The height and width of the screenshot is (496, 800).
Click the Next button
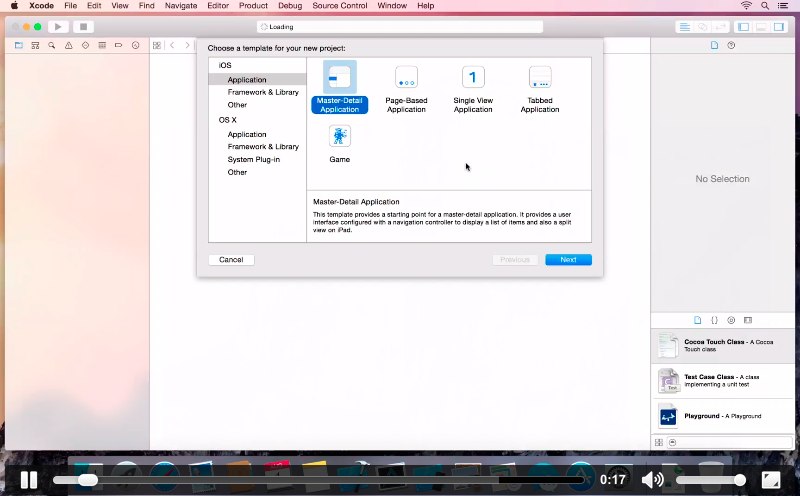568,260
